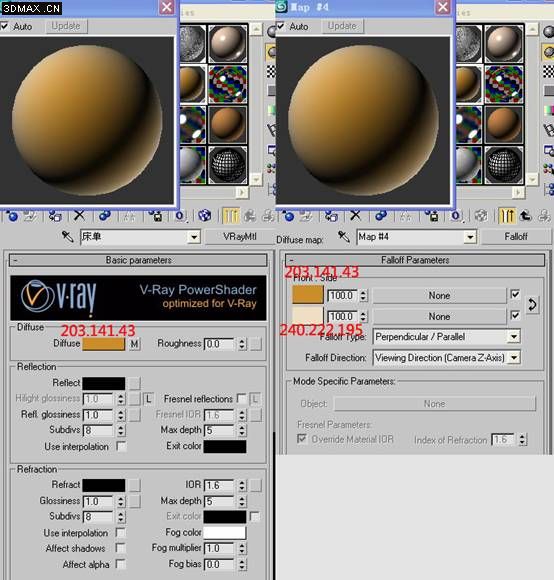The width and height of the screenshot is (554, 580).
Task: Click Go to Parent in Falloff editor toolbar
Action: point(526,216)
